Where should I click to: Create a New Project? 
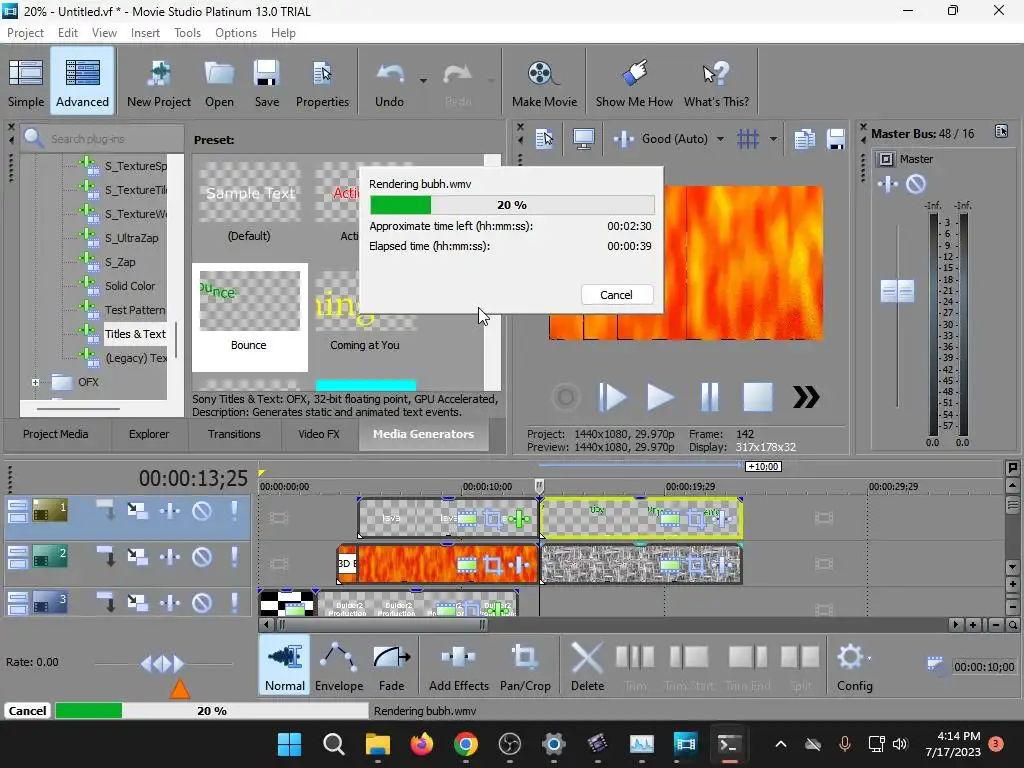pyautogui.click(x=159, y=82)
